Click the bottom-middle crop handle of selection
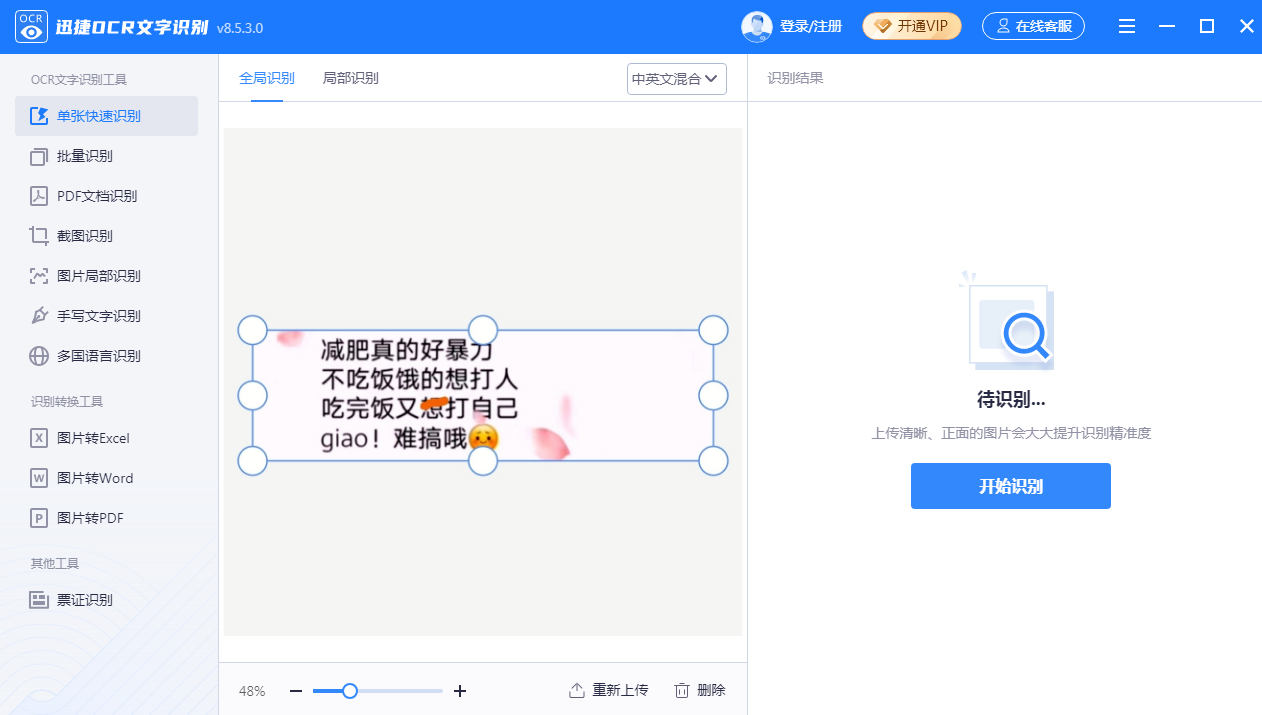The height and width of the screenshot is (715, 1262). pos(483,461)
